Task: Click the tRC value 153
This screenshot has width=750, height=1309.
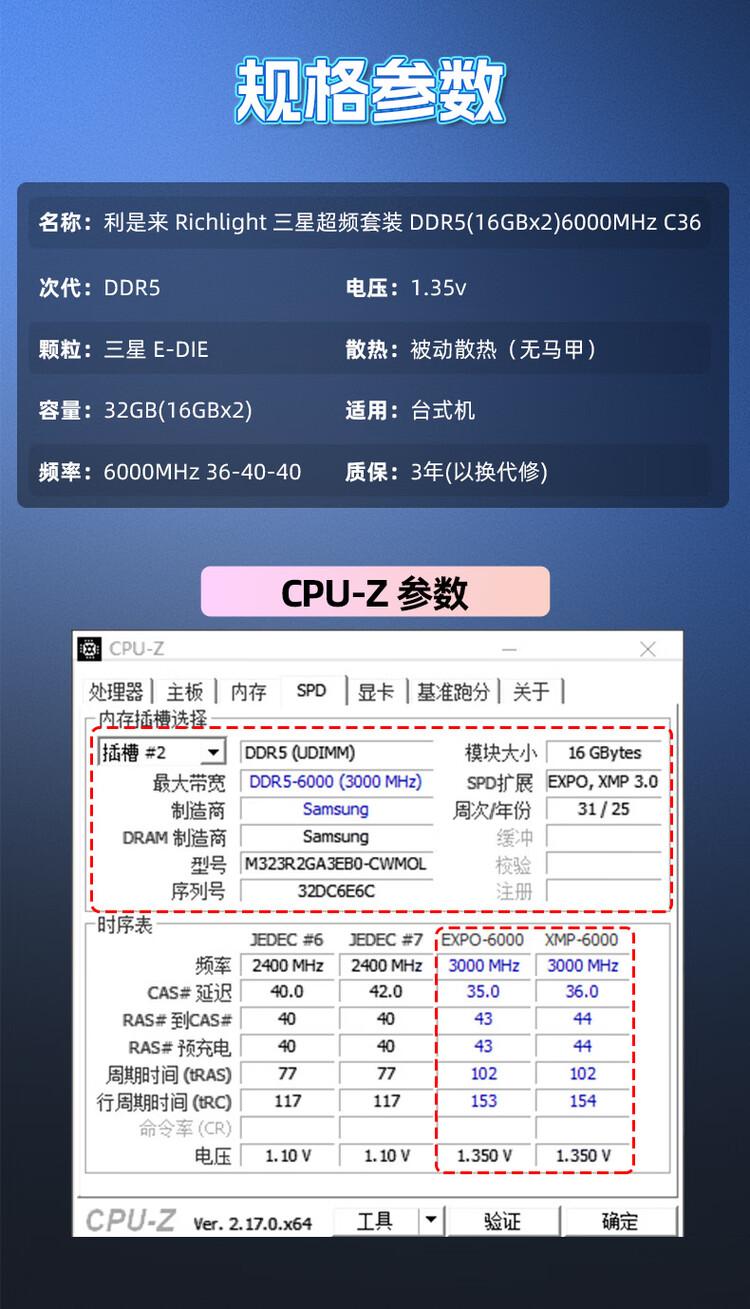Action: point(484,1101)
